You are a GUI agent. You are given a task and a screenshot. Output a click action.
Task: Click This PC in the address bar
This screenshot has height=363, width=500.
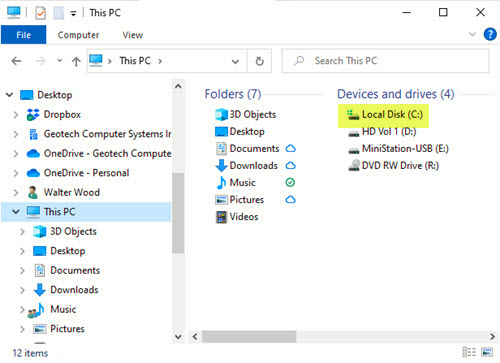click(135, 61)
